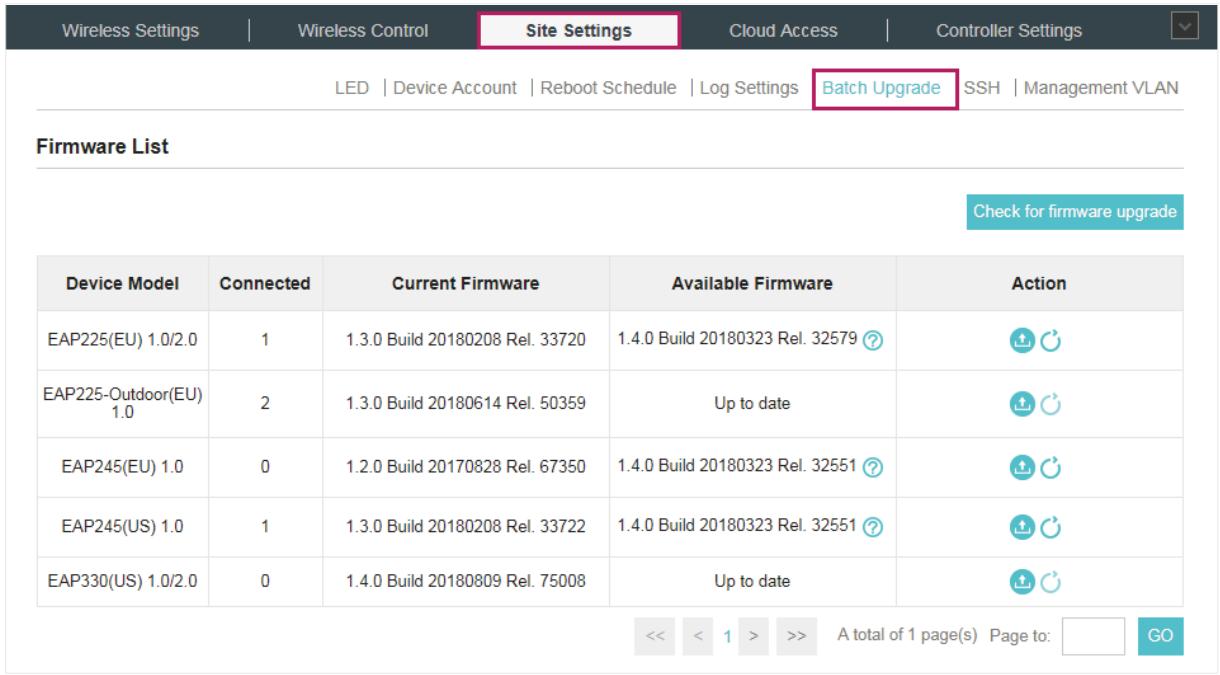
Task: Select EAP245(US) 1.0 model cell
Action: coord(123,527)
